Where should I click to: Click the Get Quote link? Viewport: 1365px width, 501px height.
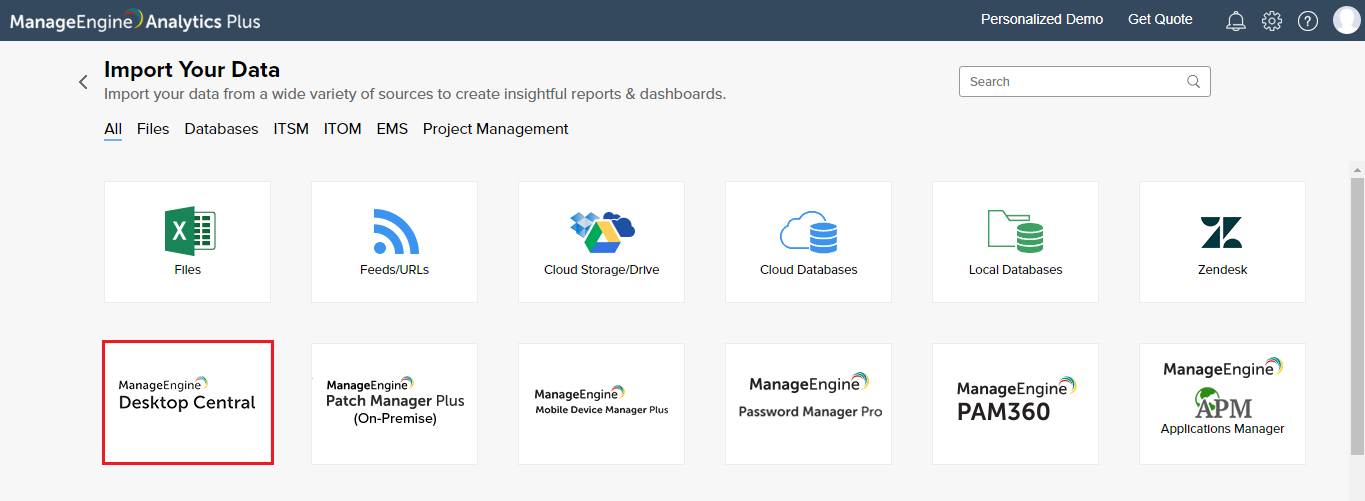[x=1160, y=19]
